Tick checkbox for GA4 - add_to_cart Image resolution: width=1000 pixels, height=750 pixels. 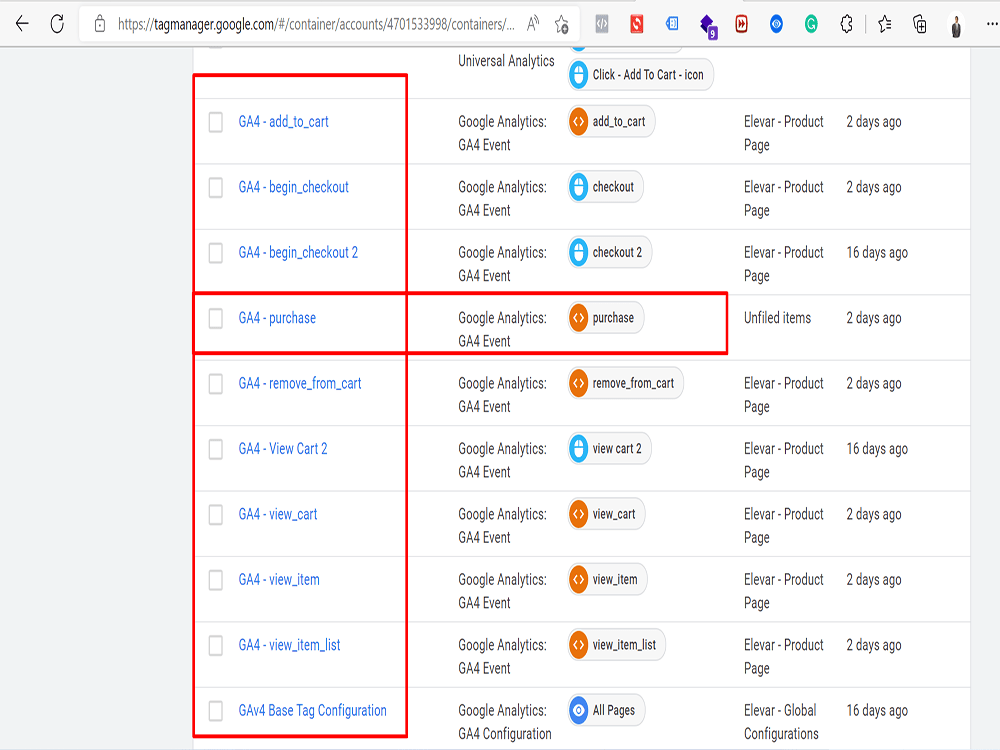(x=216, y=122)
